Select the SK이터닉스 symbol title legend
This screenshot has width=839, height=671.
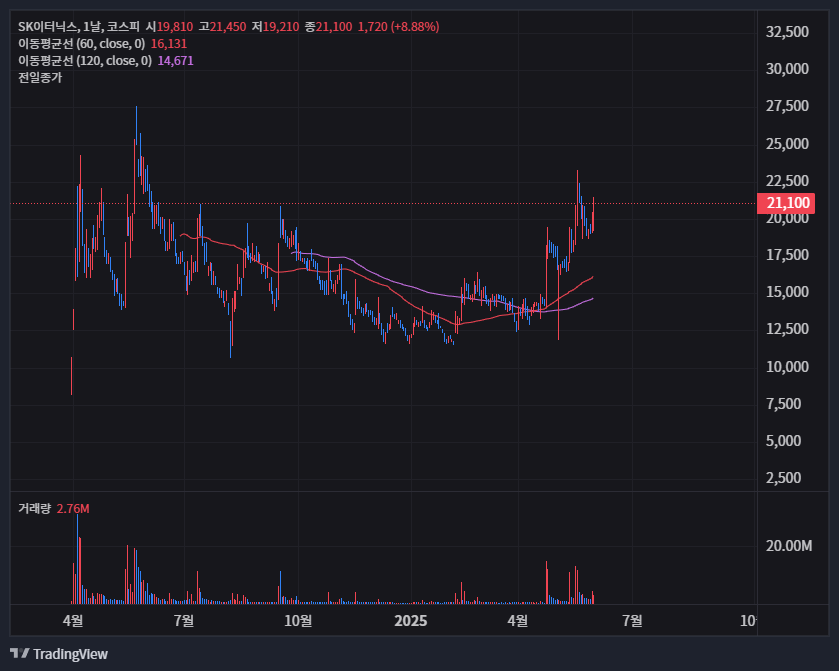click(79, 27)
